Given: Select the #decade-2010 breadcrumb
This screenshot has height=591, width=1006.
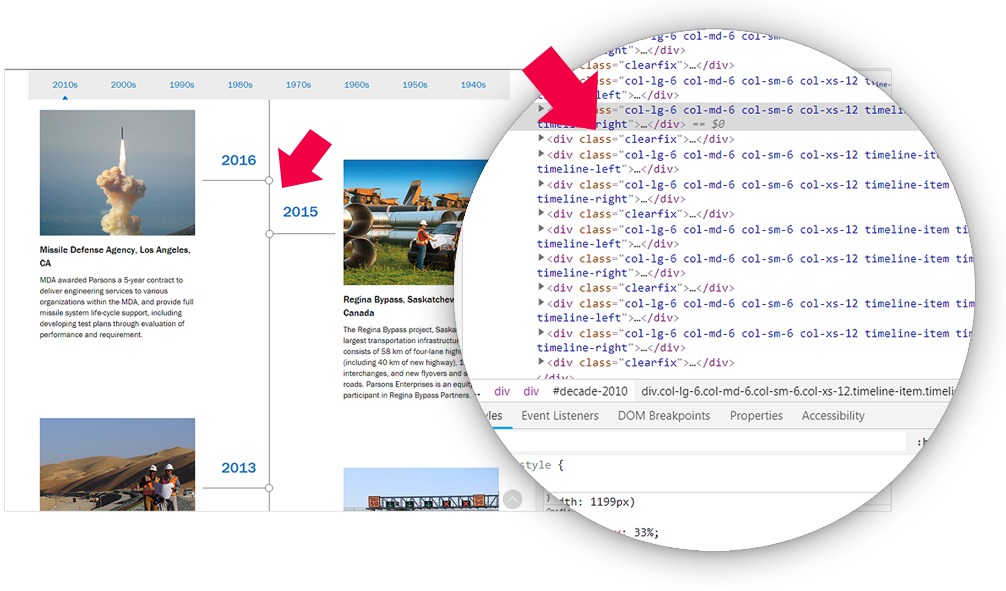Looking at the screenshot, I should [590, 391].
